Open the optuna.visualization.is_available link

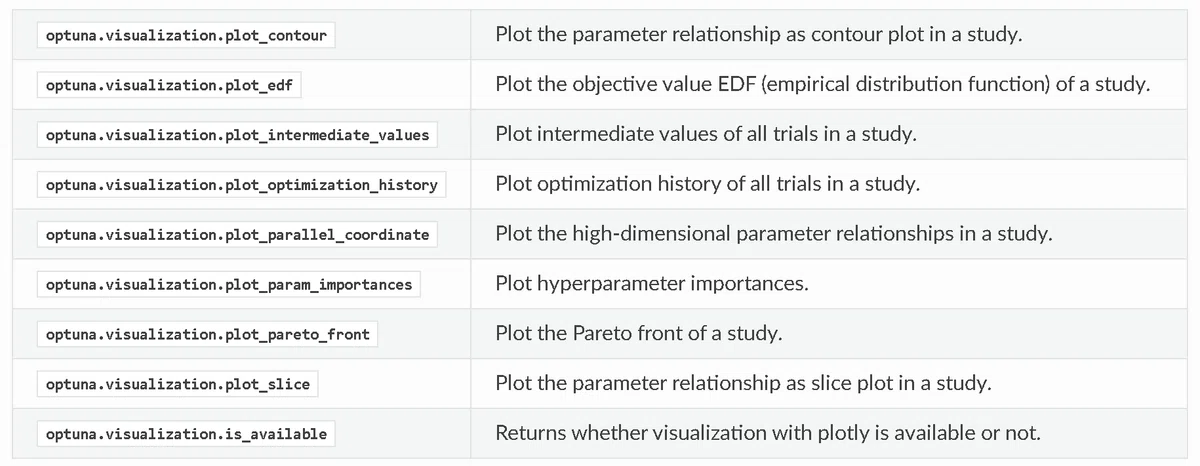(186, 434)
